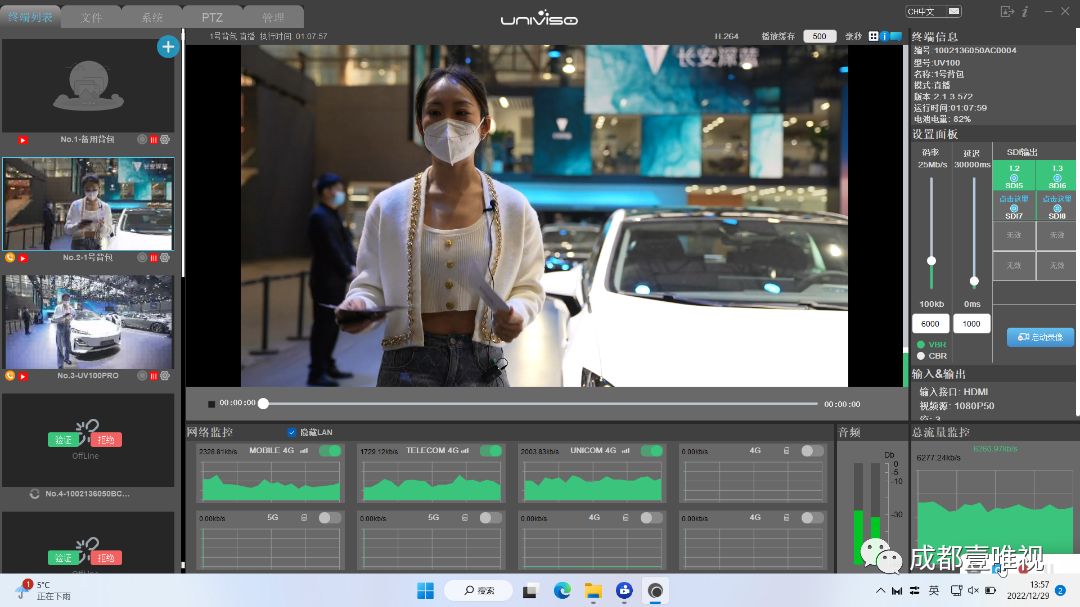Switch to the 管理 tab
The width and height of the screenshot is (1080, 607).
pos(273,17)
